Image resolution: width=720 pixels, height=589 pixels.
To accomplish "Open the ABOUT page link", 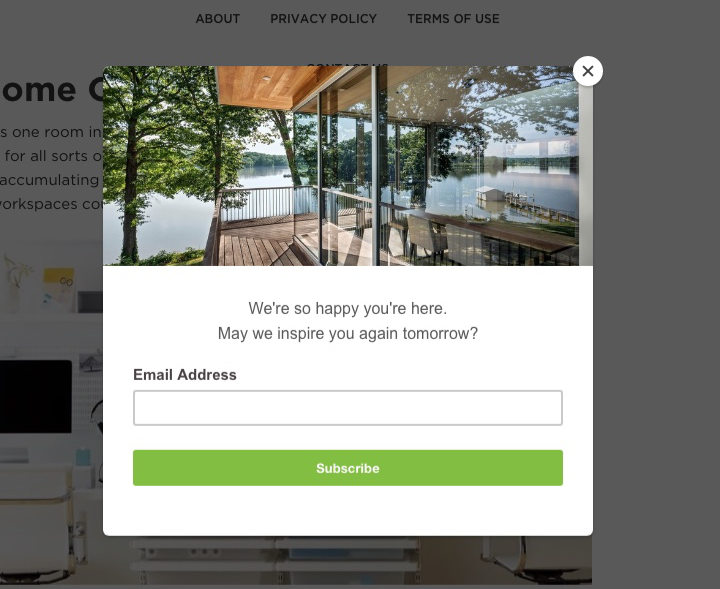I will (218, 19).
